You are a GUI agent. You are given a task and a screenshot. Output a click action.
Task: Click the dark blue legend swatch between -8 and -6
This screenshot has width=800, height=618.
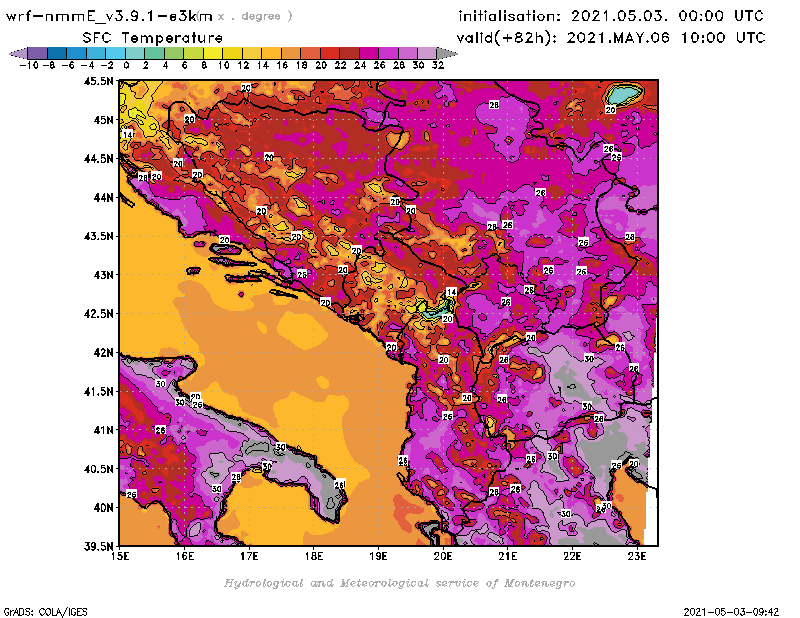coord(57,53)
